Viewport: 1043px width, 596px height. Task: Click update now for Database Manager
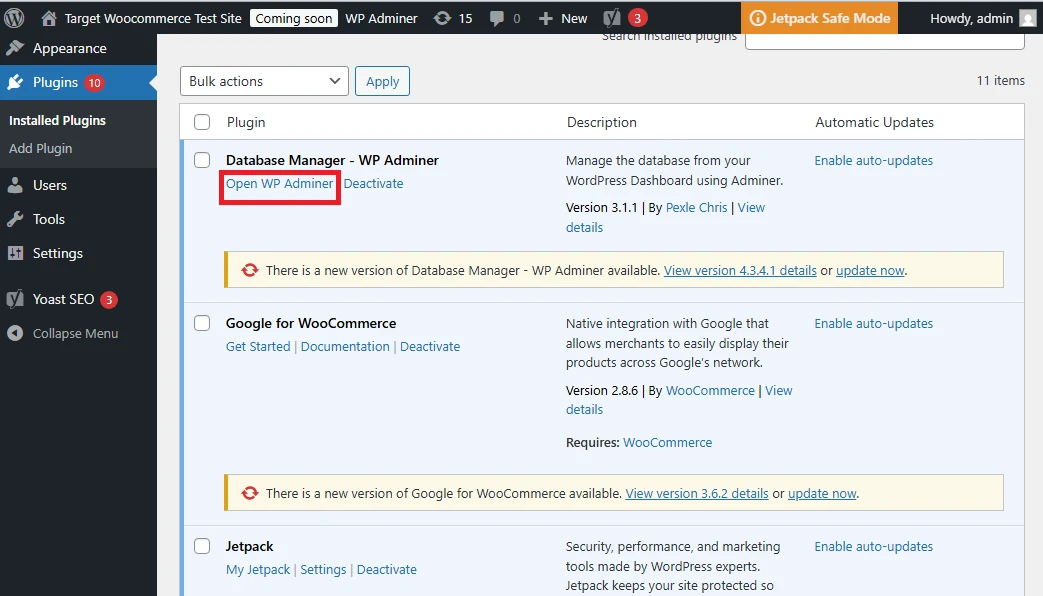870,271
